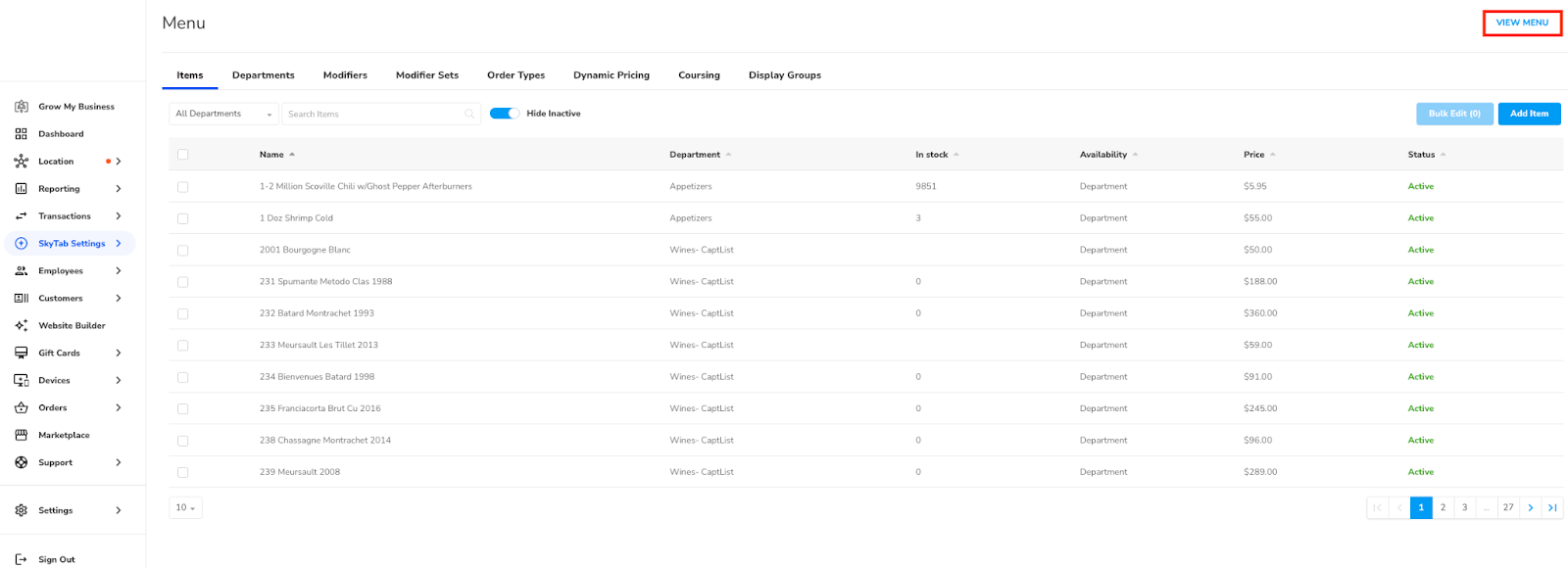Click the Search Items input field
The height and width of the screenshot is (568, 1568).
point(372,115)
